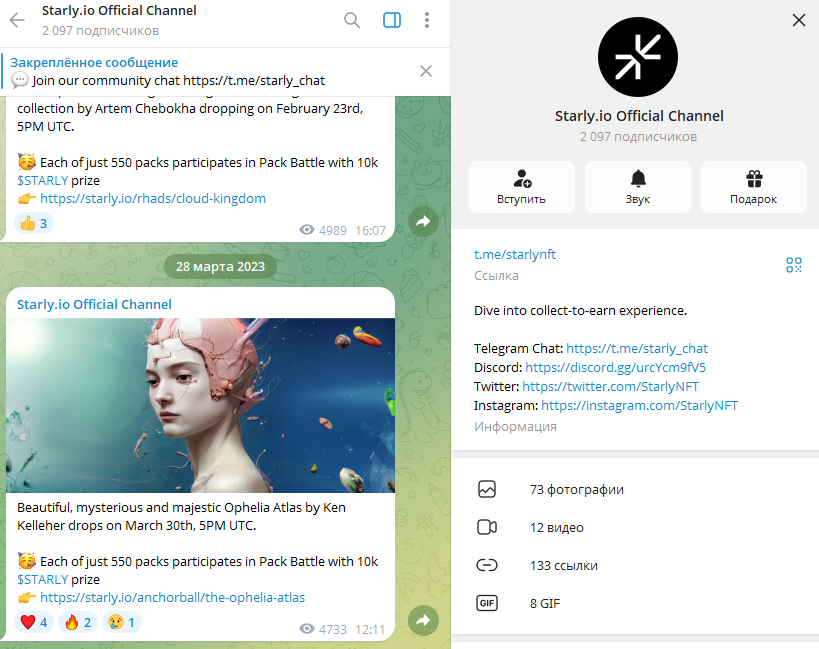Image resolution: width=819 pixels, height=649 pixels.
Task: Visit the Discord invite link
Action: 617,367
